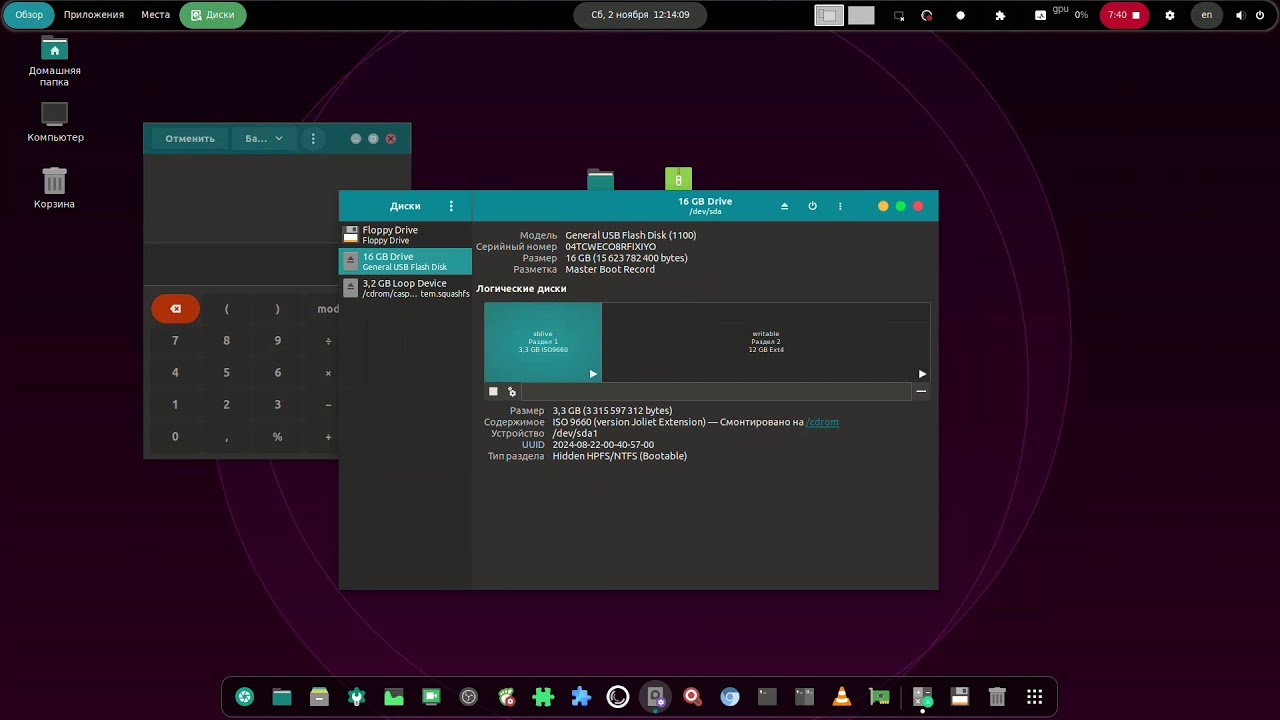Viewport: 1280px width, 720px height.
Task: Click the 'Hidden HPFS/NTFS (Bootable)' partition type
Action: (620, 456)
